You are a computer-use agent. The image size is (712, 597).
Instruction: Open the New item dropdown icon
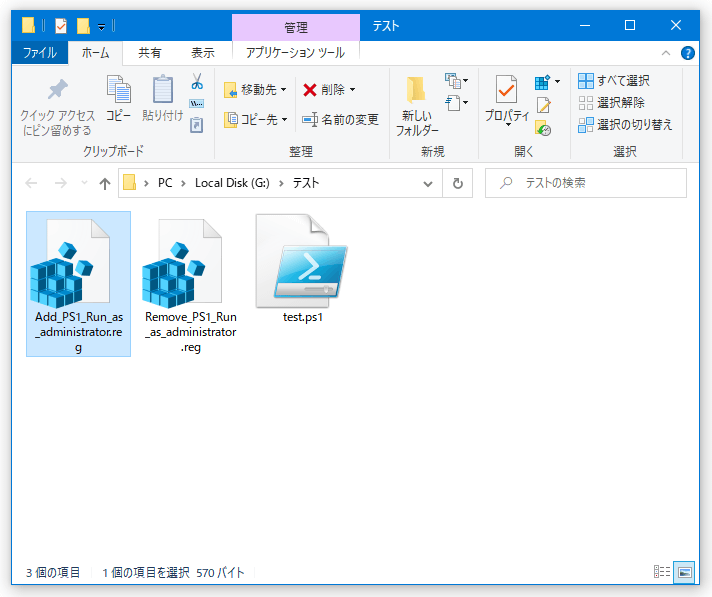tap(456, 81)
